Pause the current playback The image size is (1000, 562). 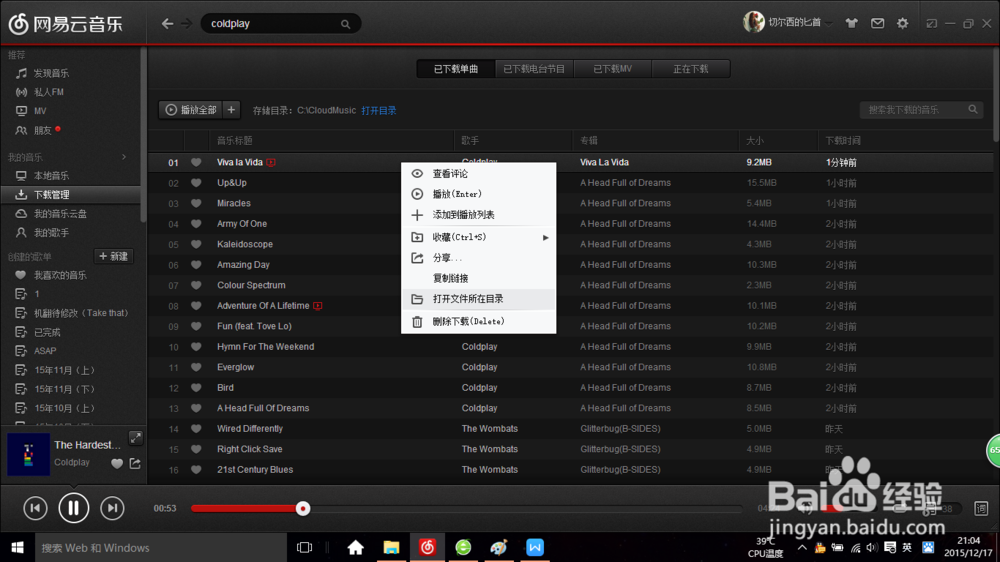click(x=74, y=508)
